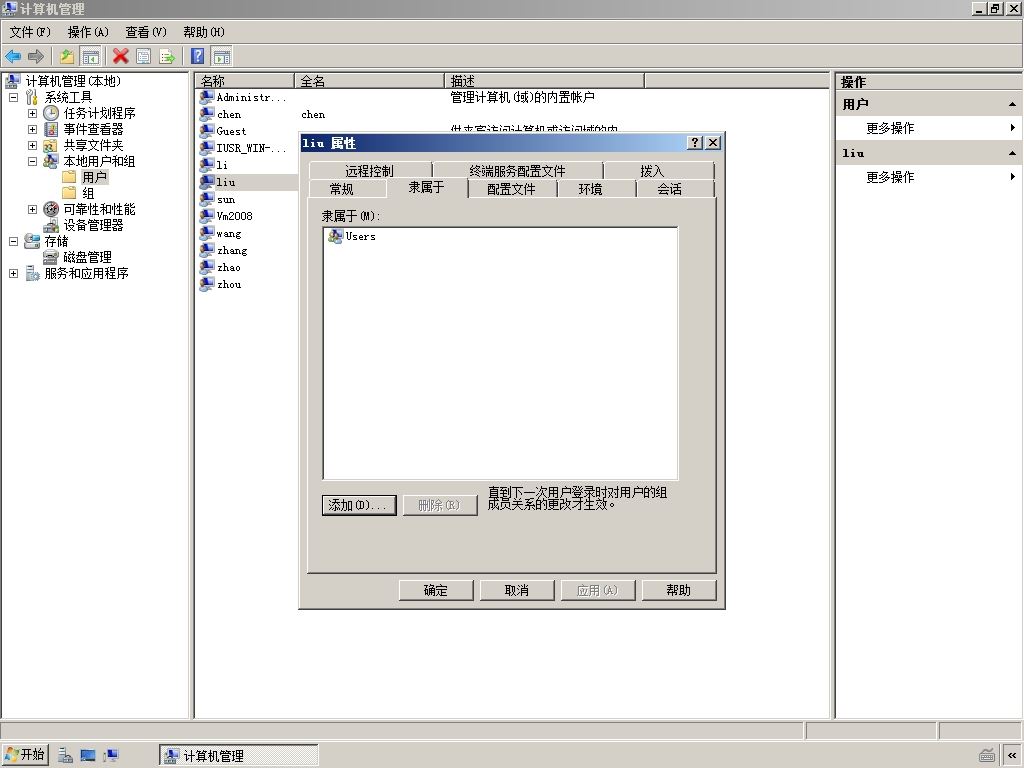The height and width of the screenshot is (768, 1024).
Task: Expand the 任务计划程序 node
Action: pyautogui.click(x=32, y=113)
